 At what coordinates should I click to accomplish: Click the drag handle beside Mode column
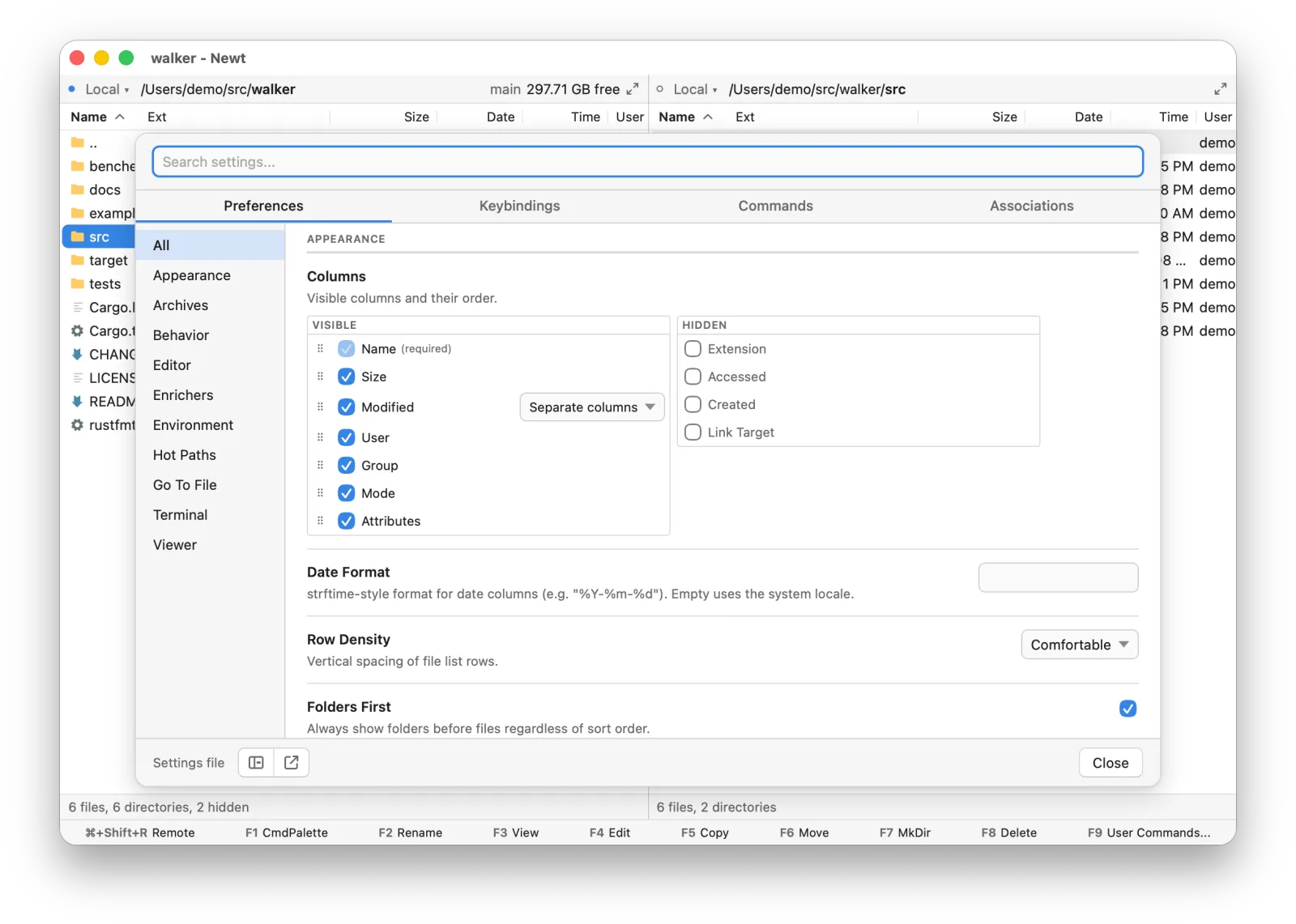320,492
